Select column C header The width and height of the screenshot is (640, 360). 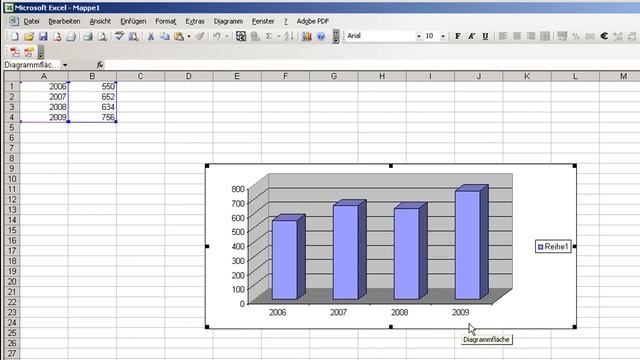click(x=140, y=76)
